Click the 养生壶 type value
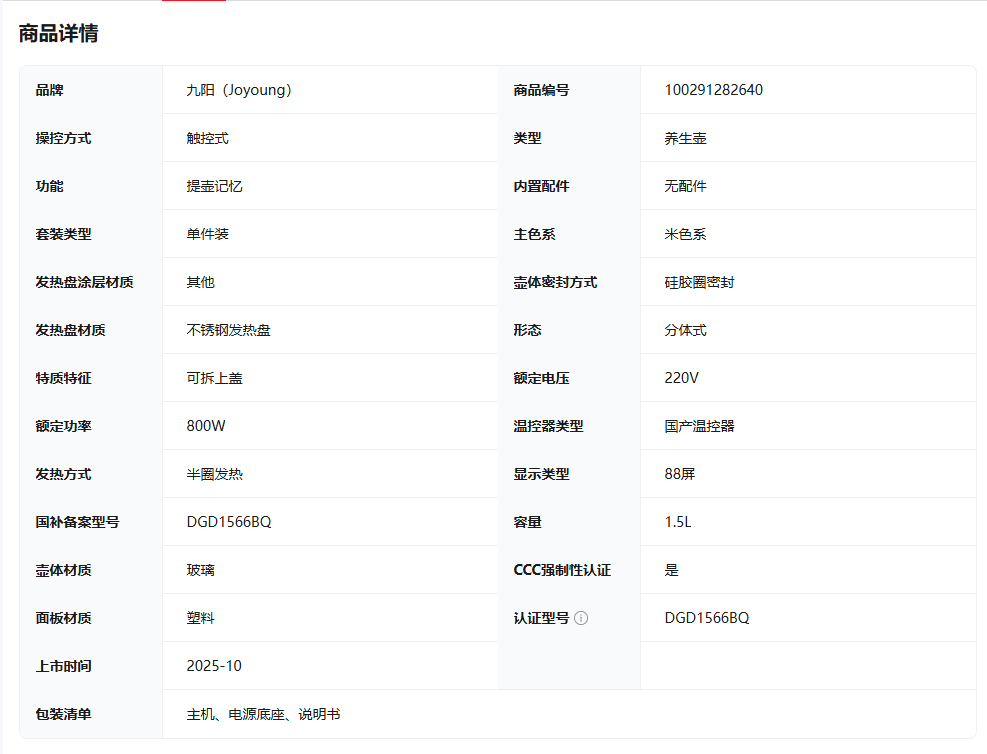Image resolution: width=987 pixels, height=754 pixels. [x=685, y=138]
